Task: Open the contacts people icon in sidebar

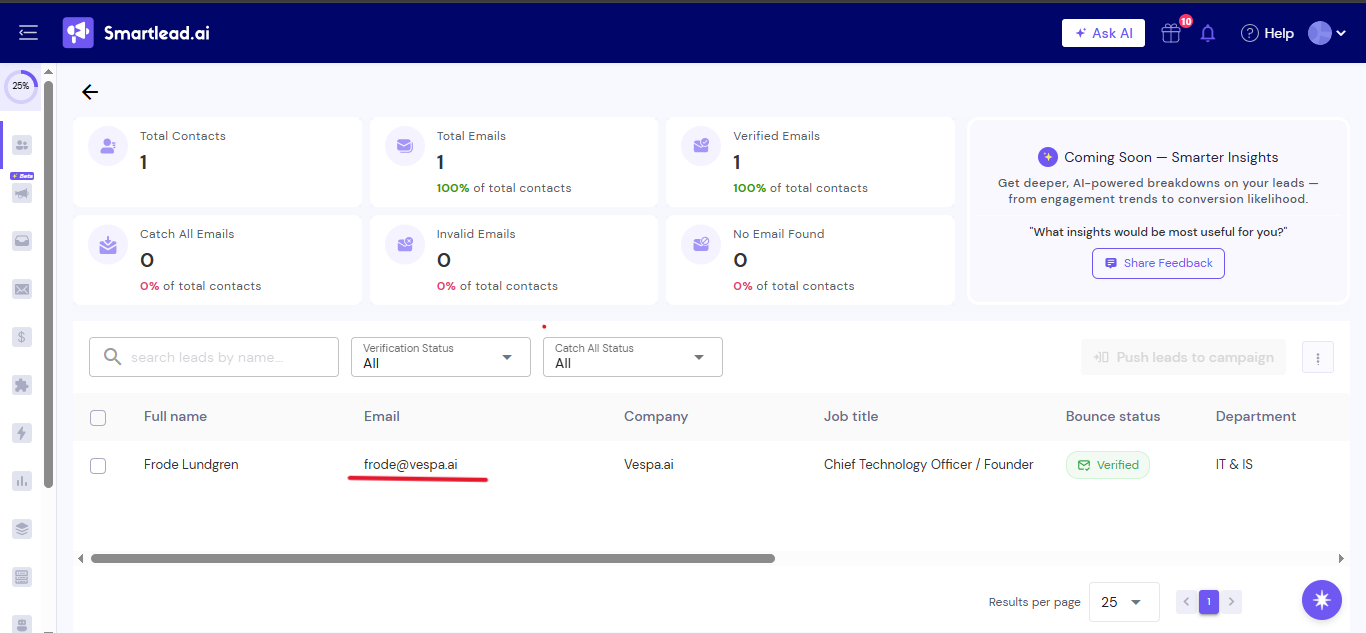Action: (22, 145)
